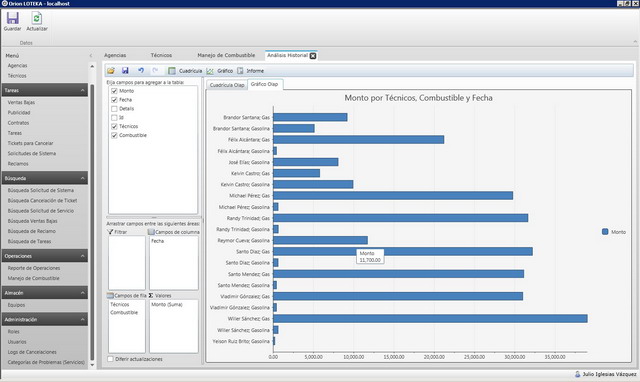640x382 pixels.
Task: Click the blue floppy save toolbar icon
Action: 125,71
